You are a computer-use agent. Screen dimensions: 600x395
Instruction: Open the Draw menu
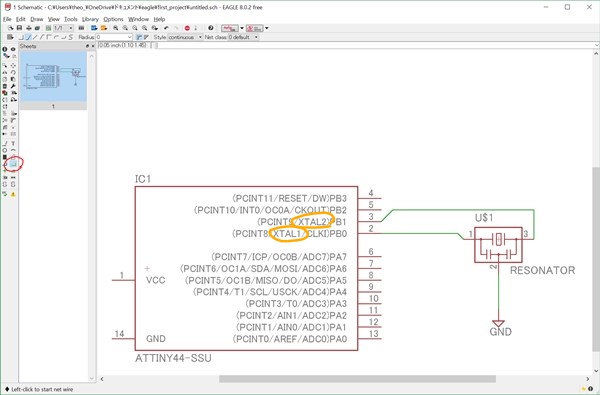[37, 19]
